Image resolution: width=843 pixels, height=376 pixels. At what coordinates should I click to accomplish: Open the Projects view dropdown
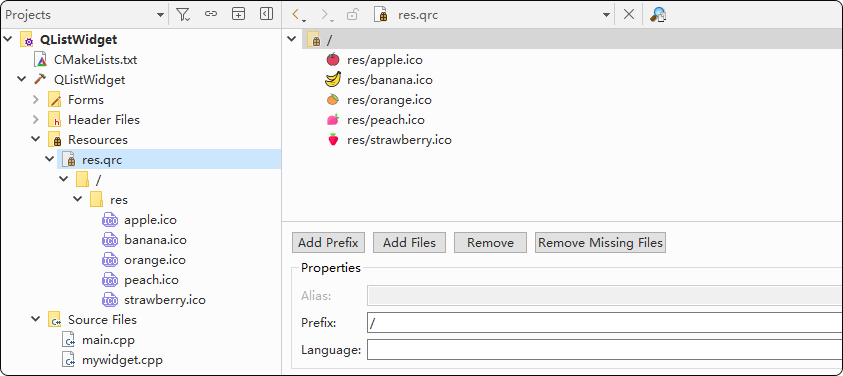point(160,15)
